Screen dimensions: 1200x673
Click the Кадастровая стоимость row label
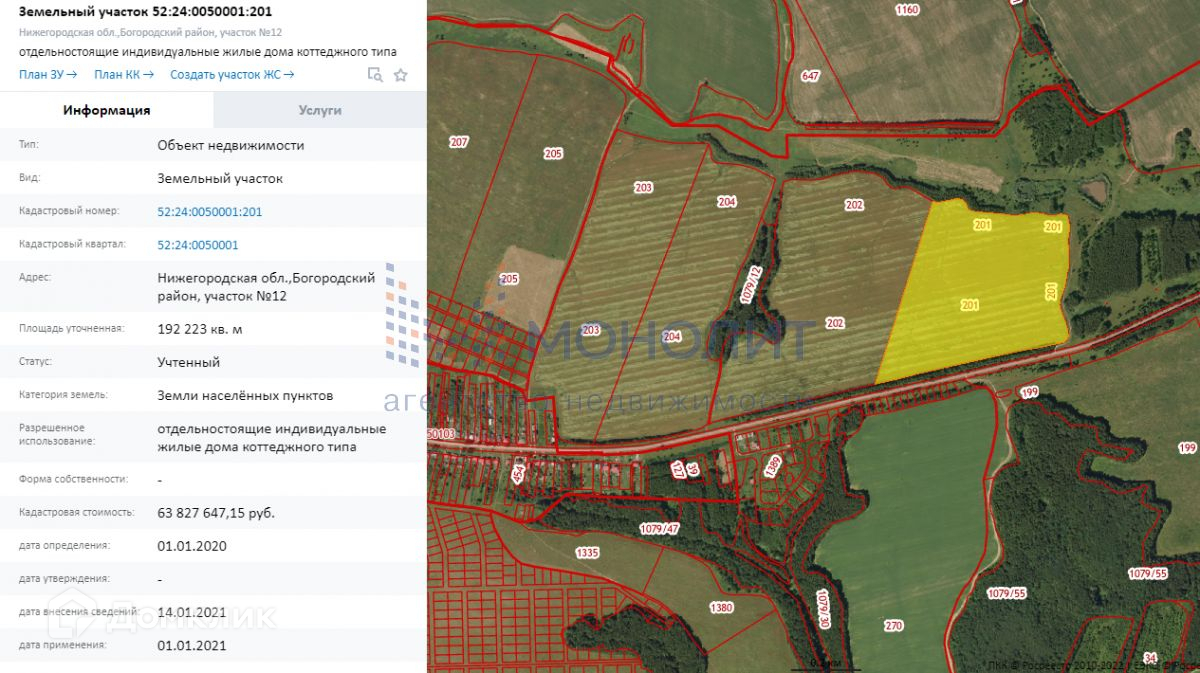point(76,512)
